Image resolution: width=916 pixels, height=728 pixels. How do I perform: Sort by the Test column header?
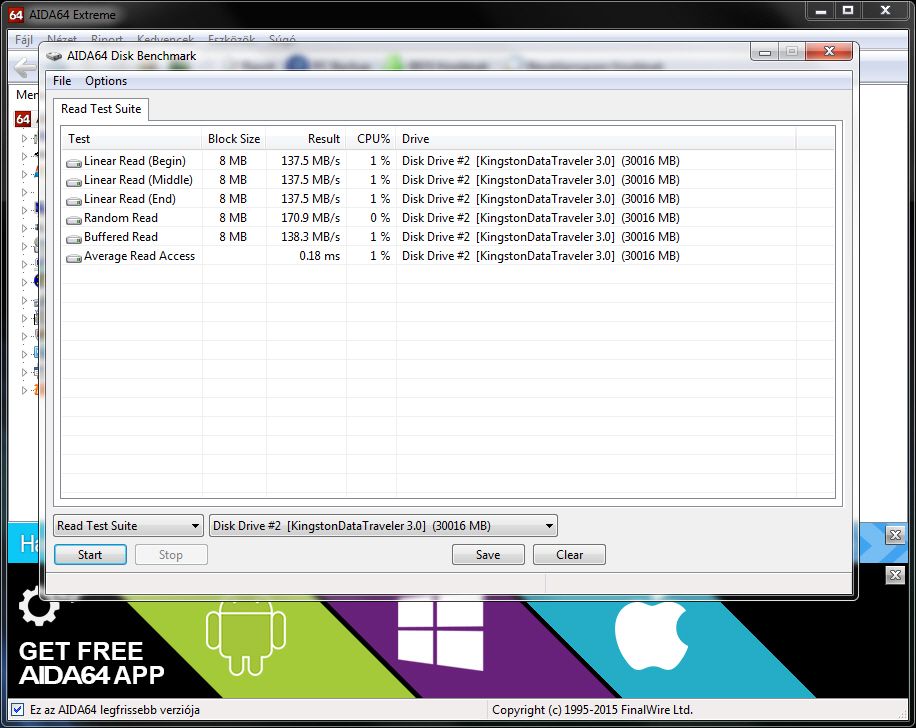pos(131,139)
